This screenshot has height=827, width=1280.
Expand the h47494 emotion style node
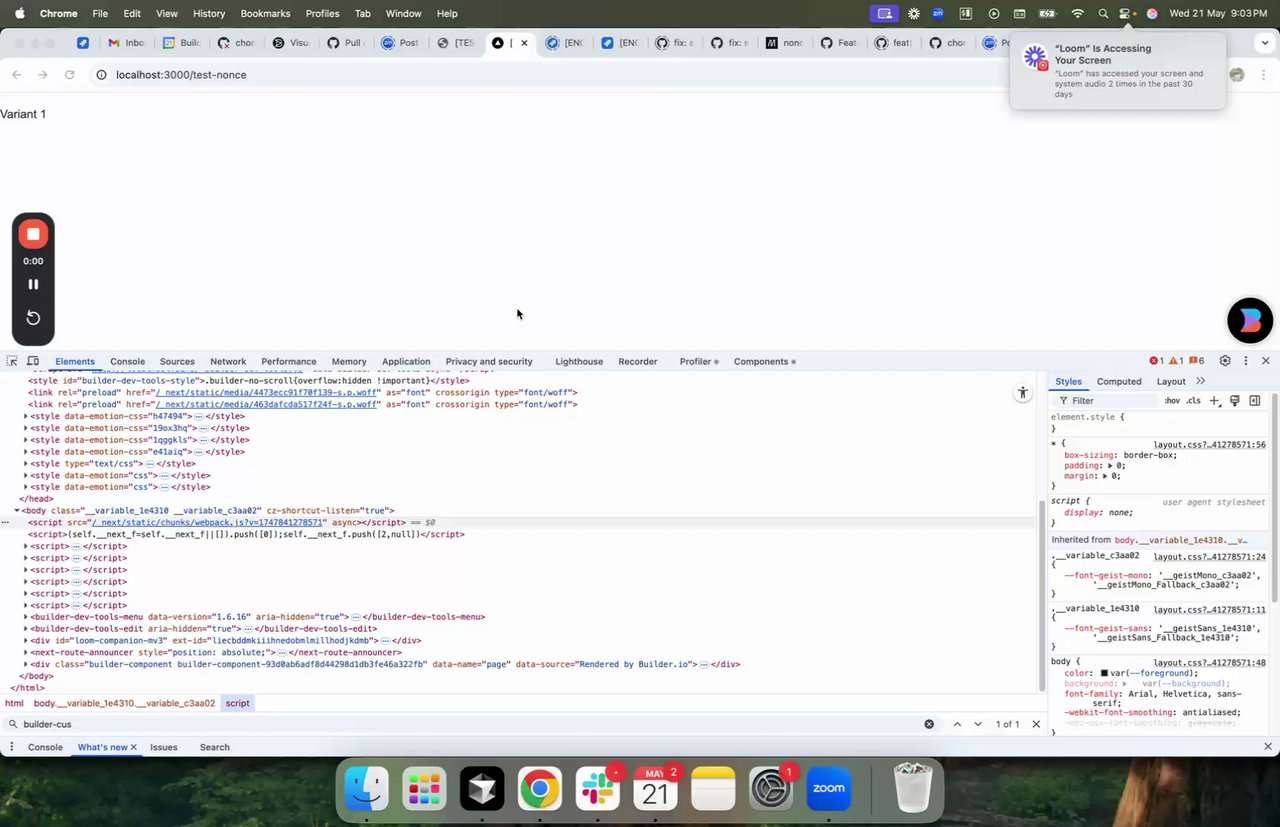[x=25, y=416]
